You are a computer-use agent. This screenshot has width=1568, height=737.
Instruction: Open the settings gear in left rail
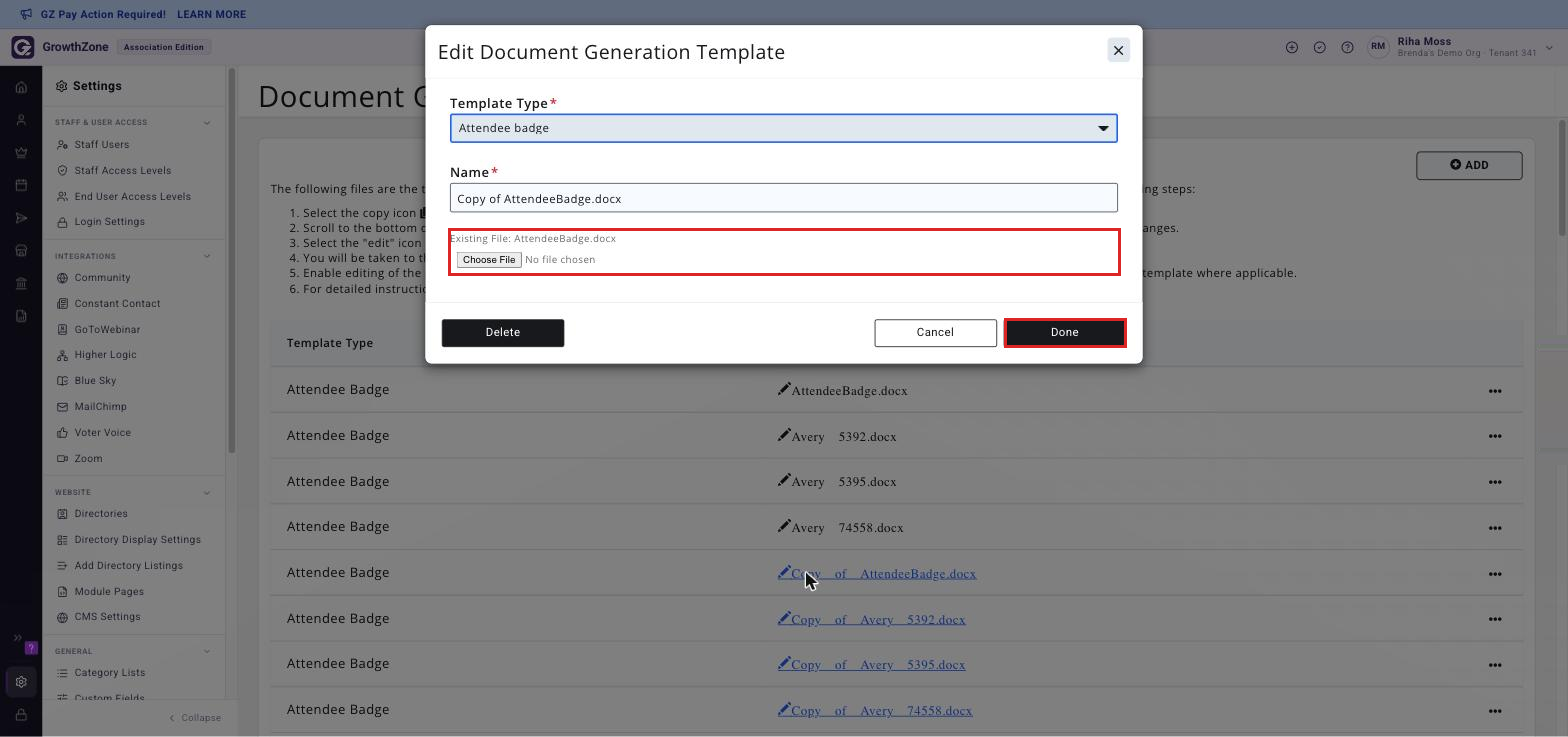point(21,682)
